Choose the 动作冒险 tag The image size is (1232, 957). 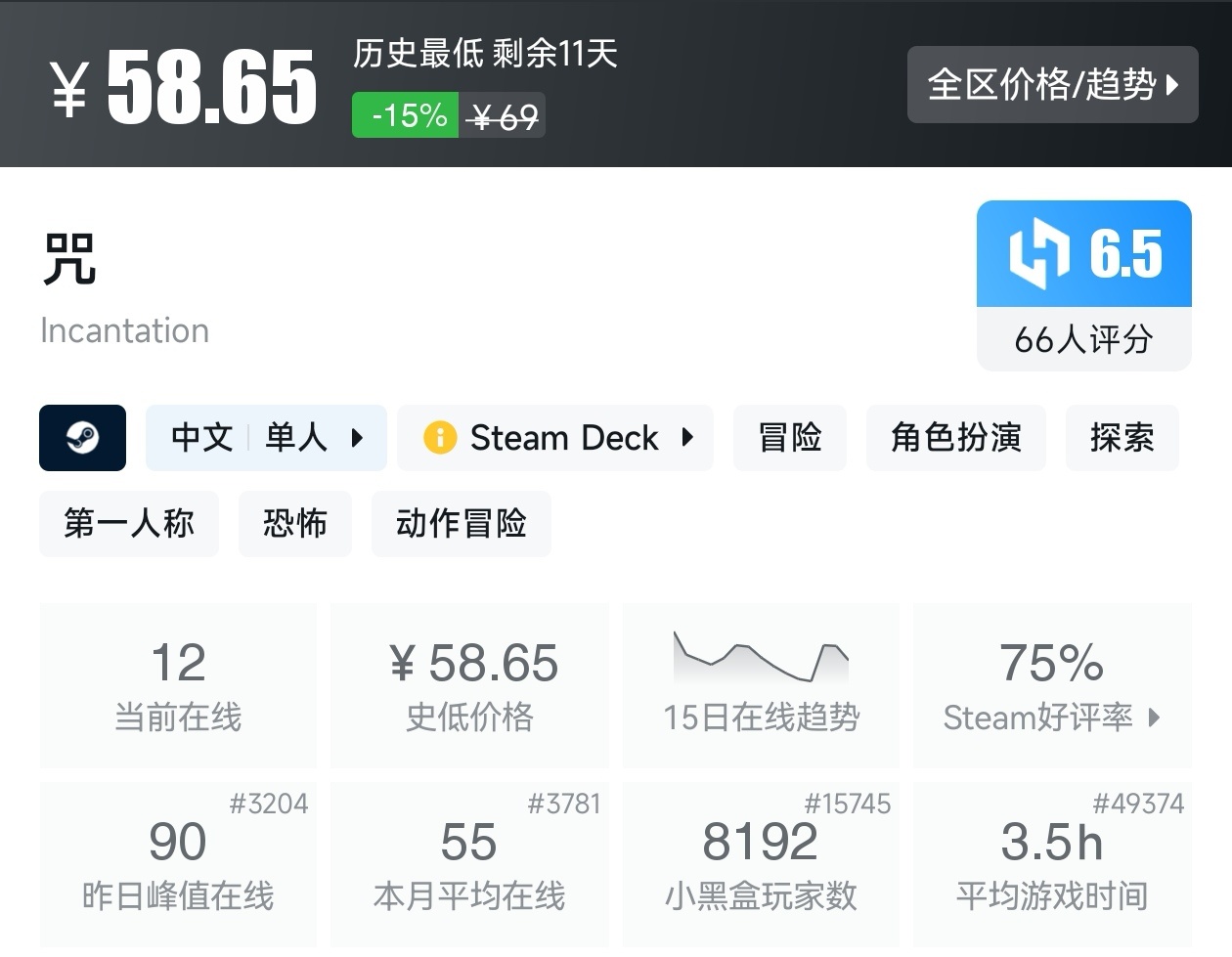click(461, 524)
